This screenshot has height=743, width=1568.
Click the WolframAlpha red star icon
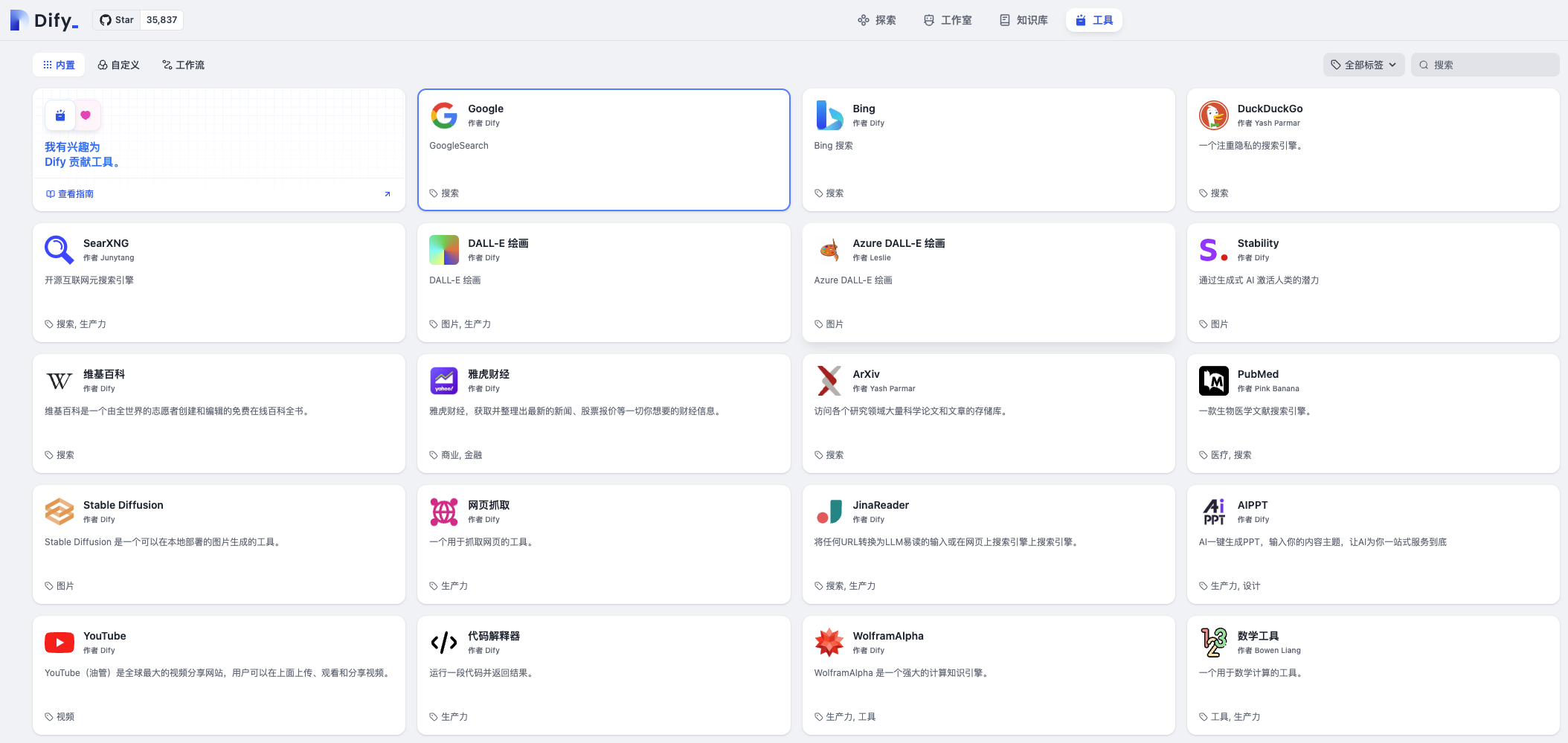pyautogui.click(x=829, y=643)
